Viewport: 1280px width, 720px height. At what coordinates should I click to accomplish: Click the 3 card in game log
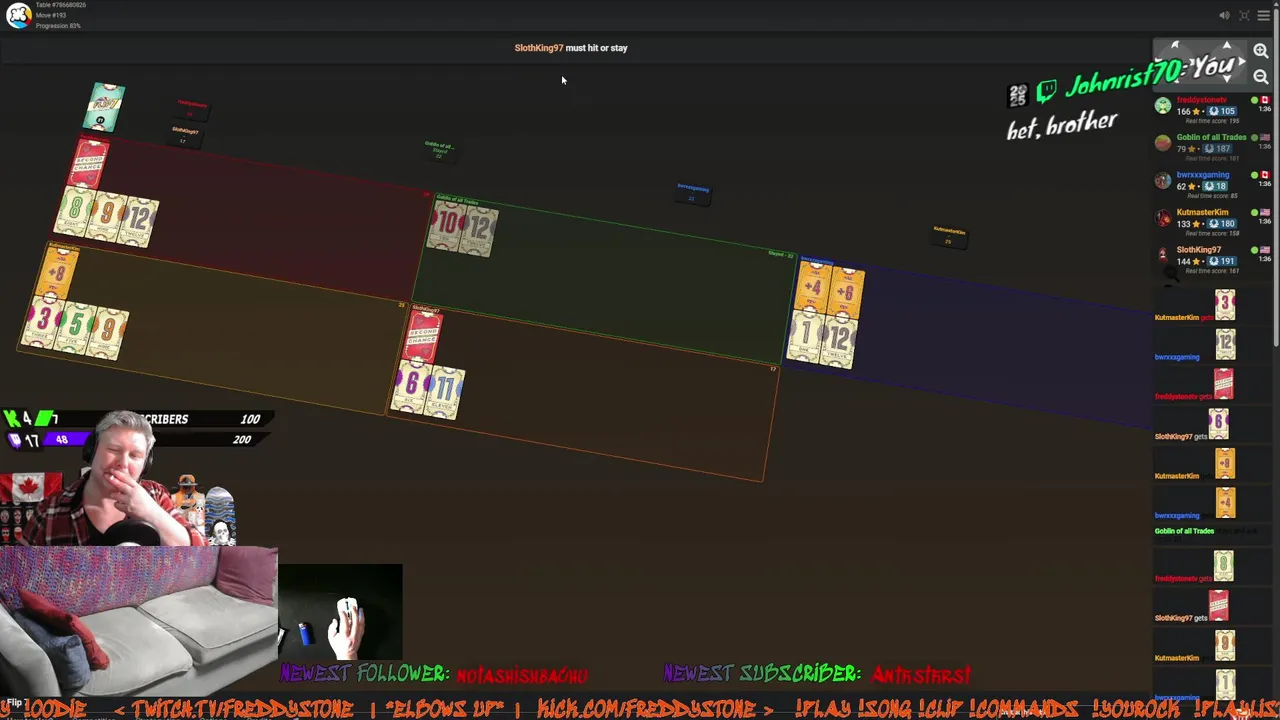[x=1225, y=304]
